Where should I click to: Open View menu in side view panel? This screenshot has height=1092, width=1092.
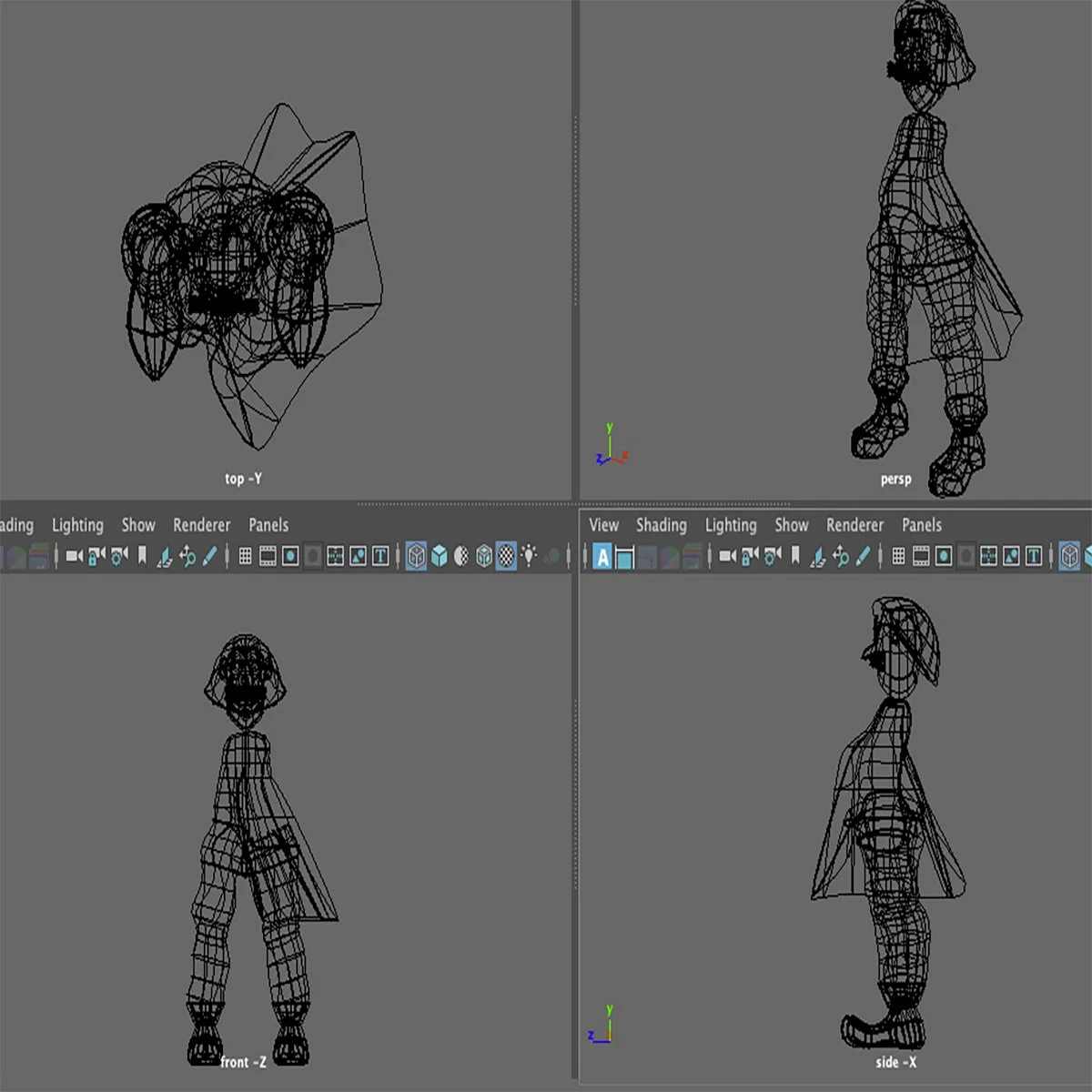(603, 525)
